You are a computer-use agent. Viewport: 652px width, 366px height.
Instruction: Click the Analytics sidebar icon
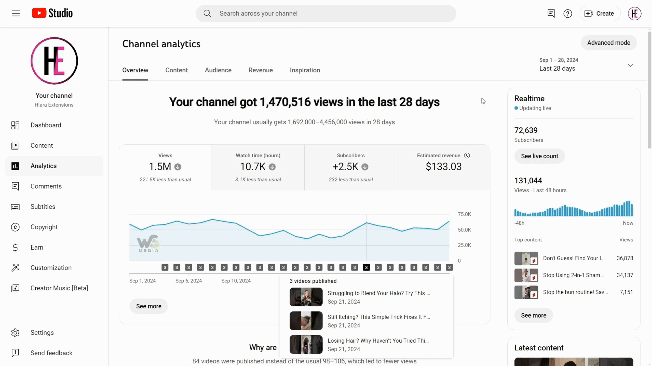(15, 166)
